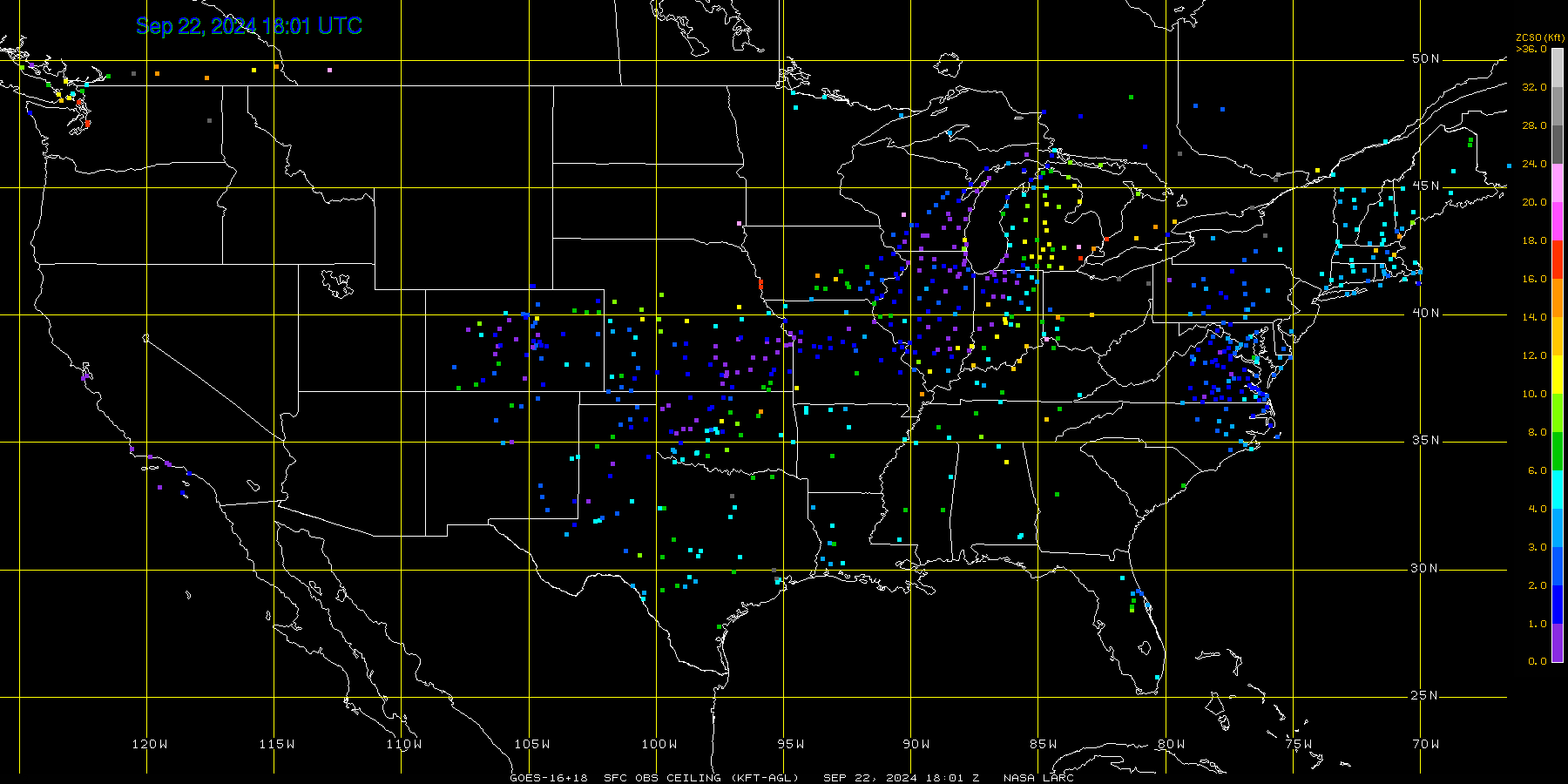Viewport: 1568px width, 784px height.
Task: Pick the dark gray swatch between 24.0 and 28.0
Action: coord(1558,145)
